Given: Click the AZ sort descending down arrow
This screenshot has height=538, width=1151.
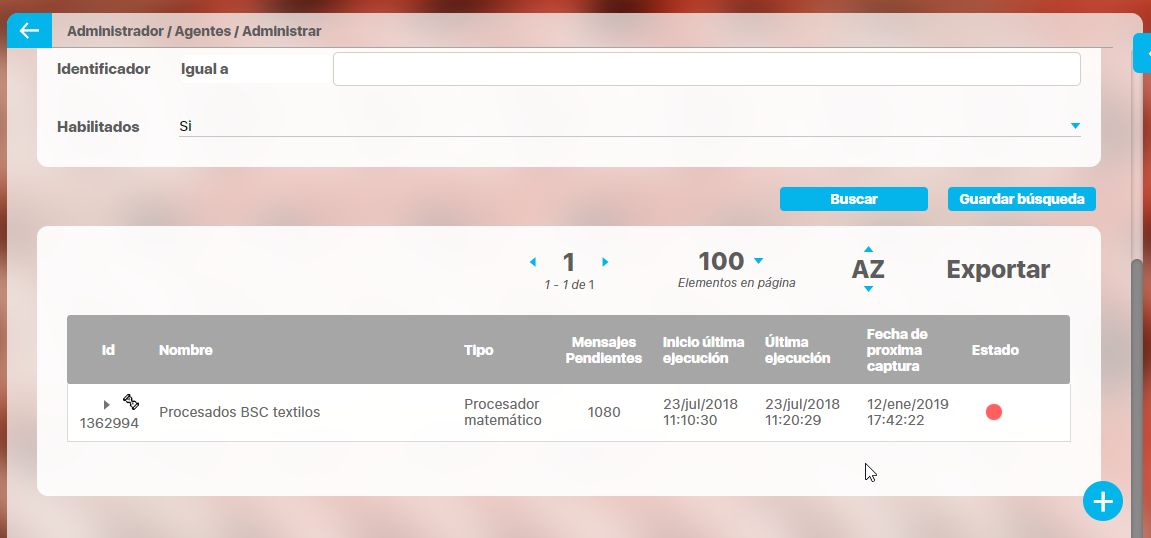Looking at the screenshot, I should point(868,289).
